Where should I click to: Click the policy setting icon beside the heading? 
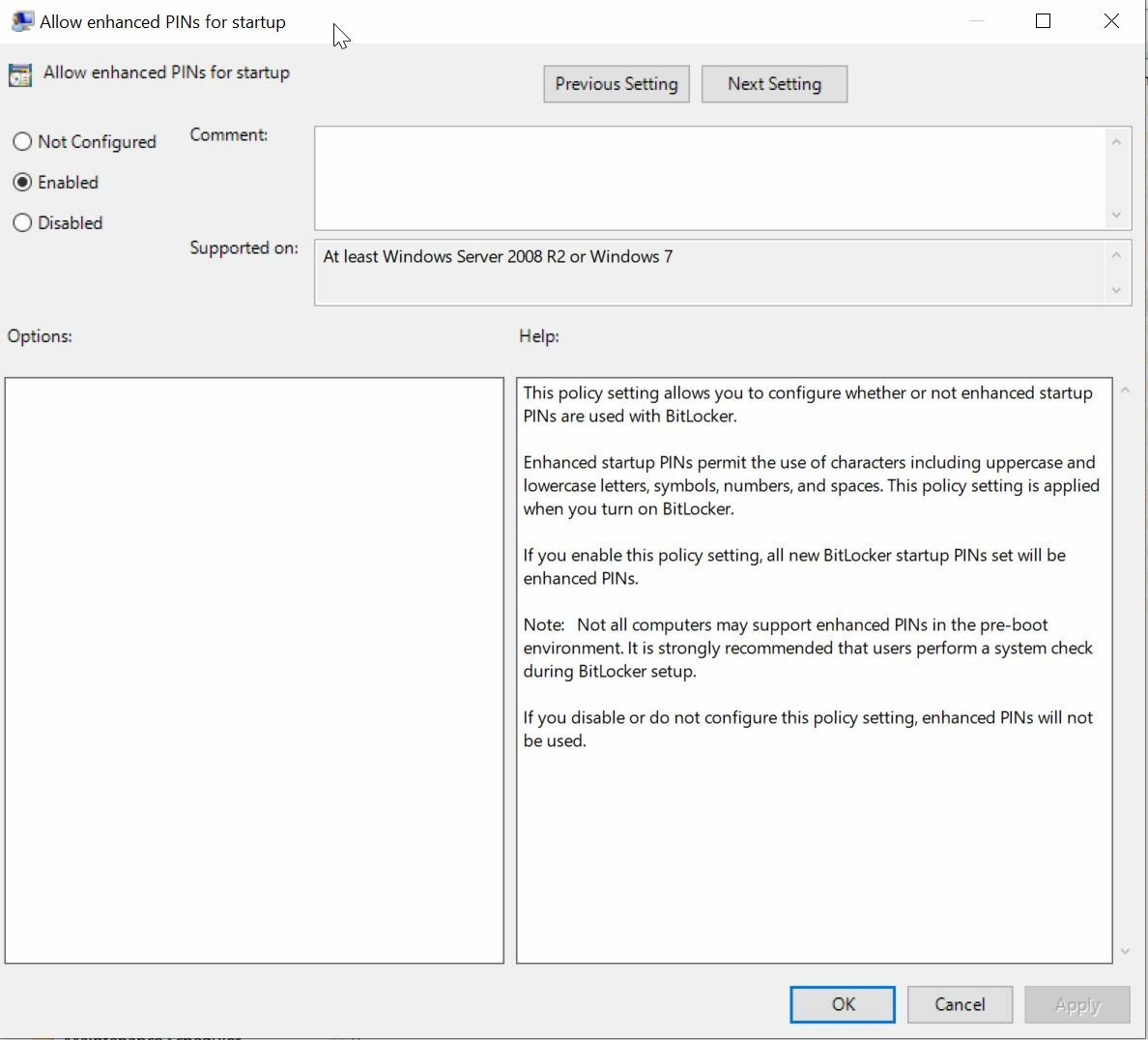pos(20,74)
